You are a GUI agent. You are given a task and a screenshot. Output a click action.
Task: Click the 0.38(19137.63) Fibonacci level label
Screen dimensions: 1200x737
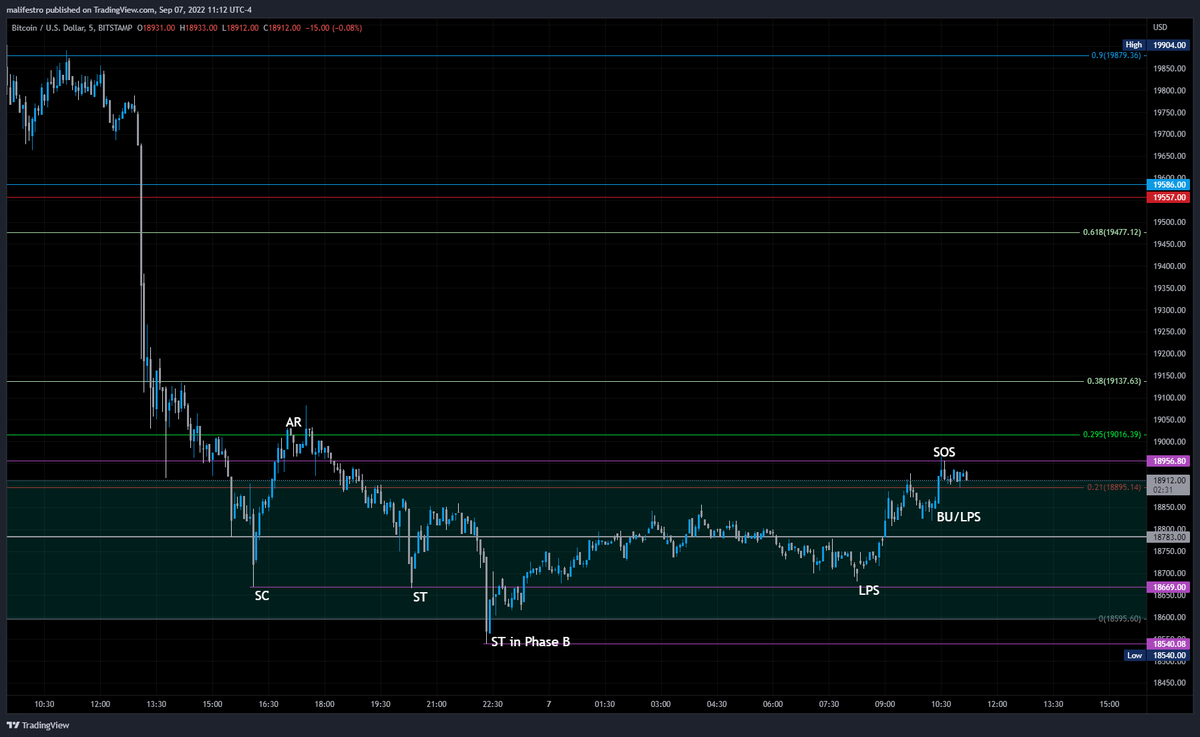[x=1114, y=382]
